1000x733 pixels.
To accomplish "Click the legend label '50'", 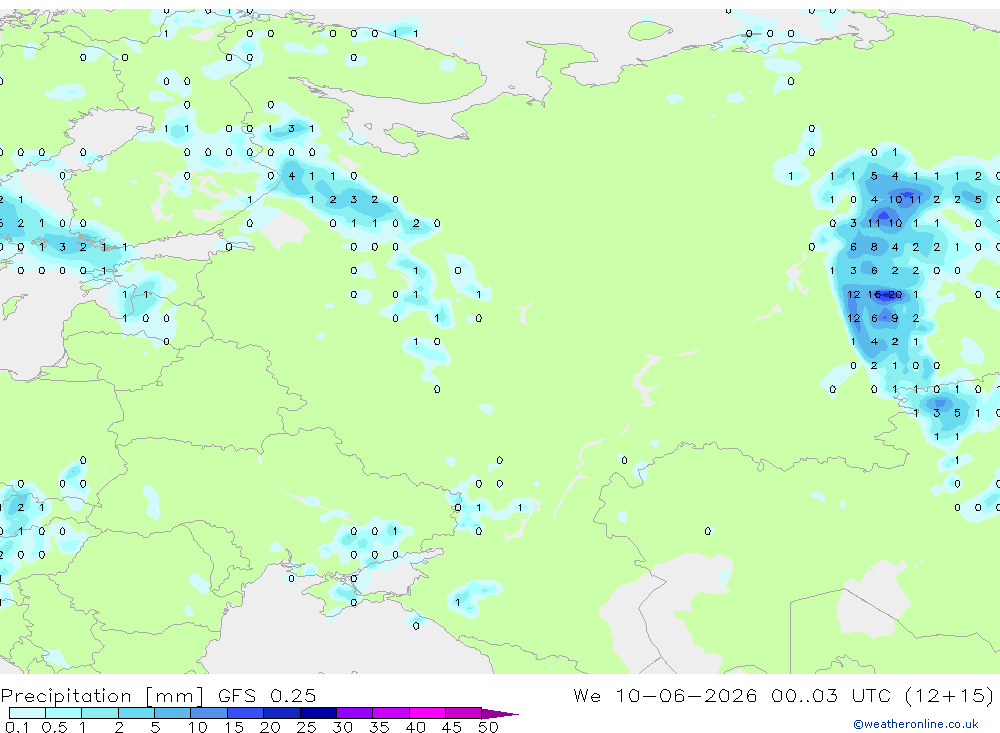I will click(x=488, y=727).
